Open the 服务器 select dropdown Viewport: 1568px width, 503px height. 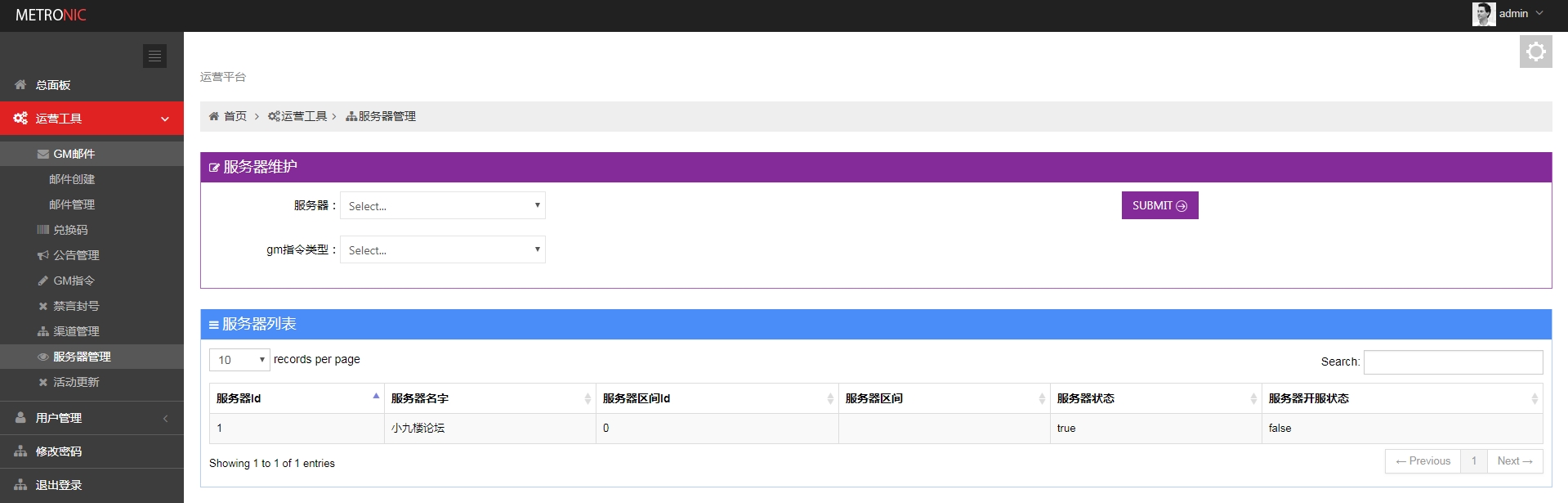(442, 205)
